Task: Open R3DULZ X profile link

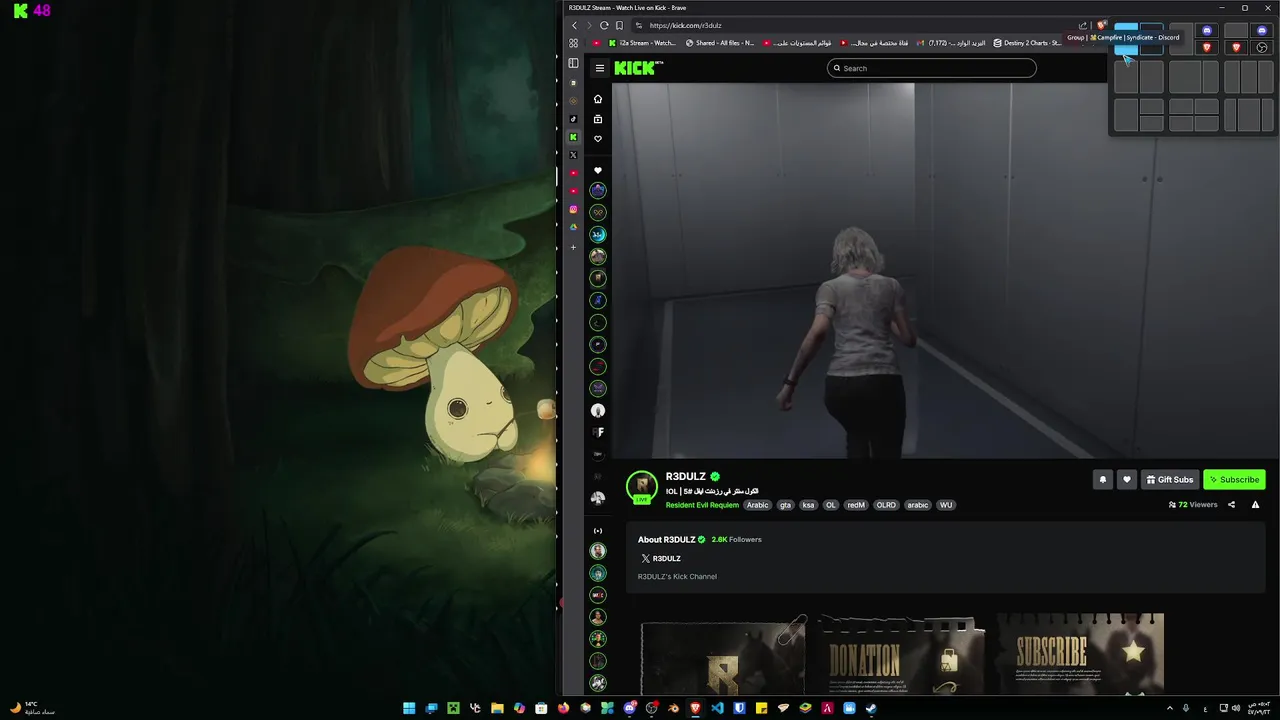Action: [x=661, y=558]
